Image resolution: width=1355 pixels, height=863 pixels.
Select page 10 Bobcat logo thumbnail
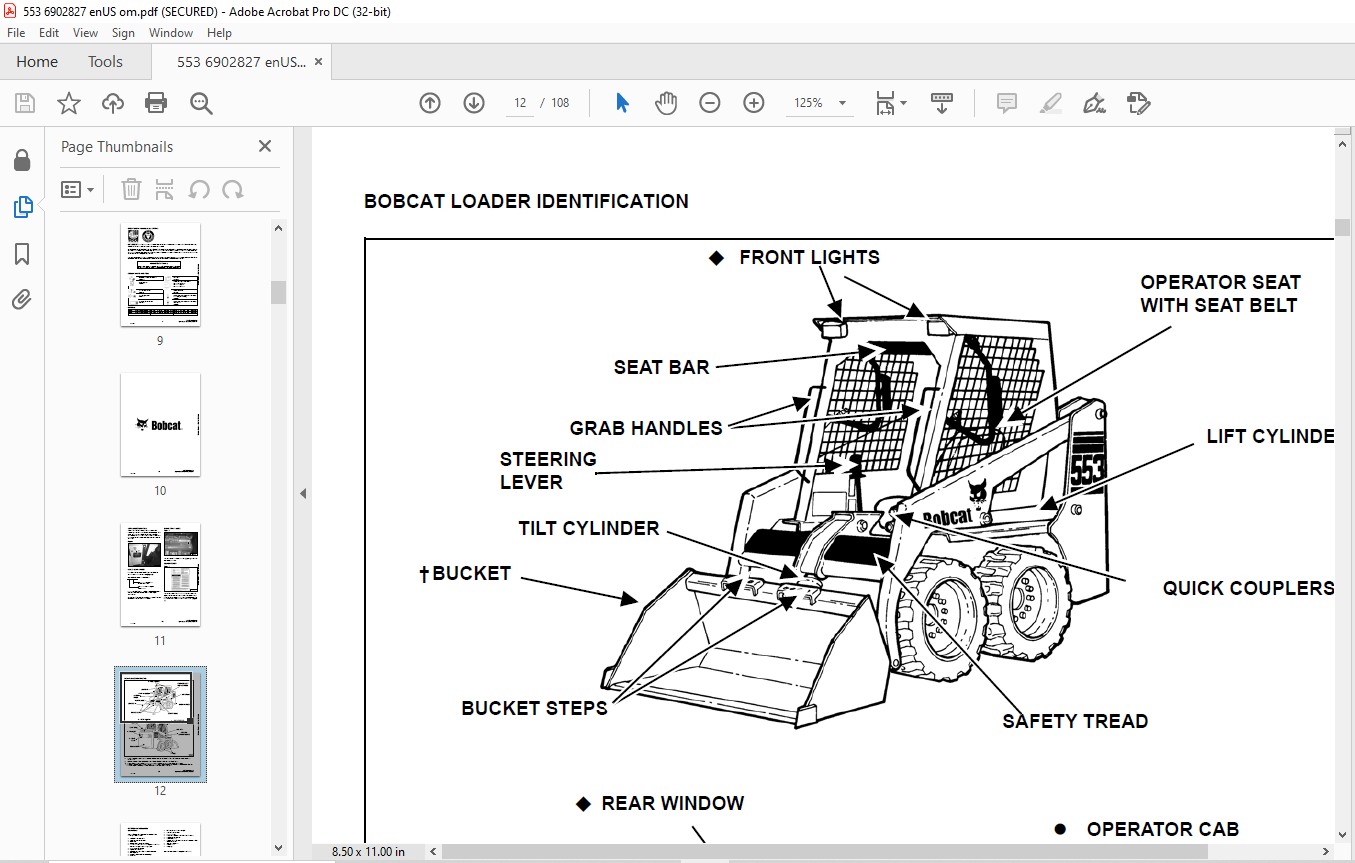point(160,425)
